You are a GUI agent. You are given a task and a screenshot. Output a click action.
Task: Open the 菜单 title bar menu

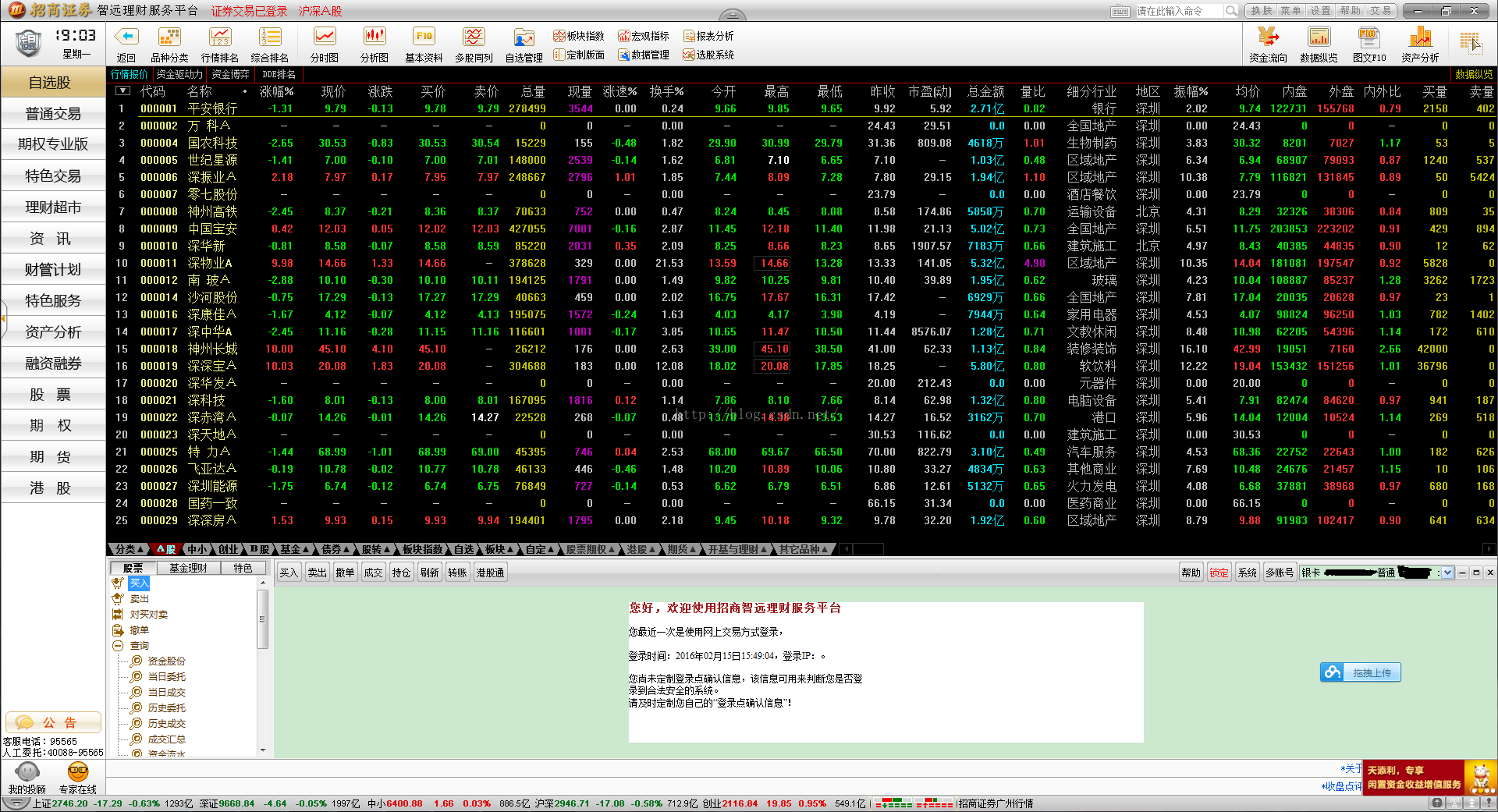click(1290, 11)
